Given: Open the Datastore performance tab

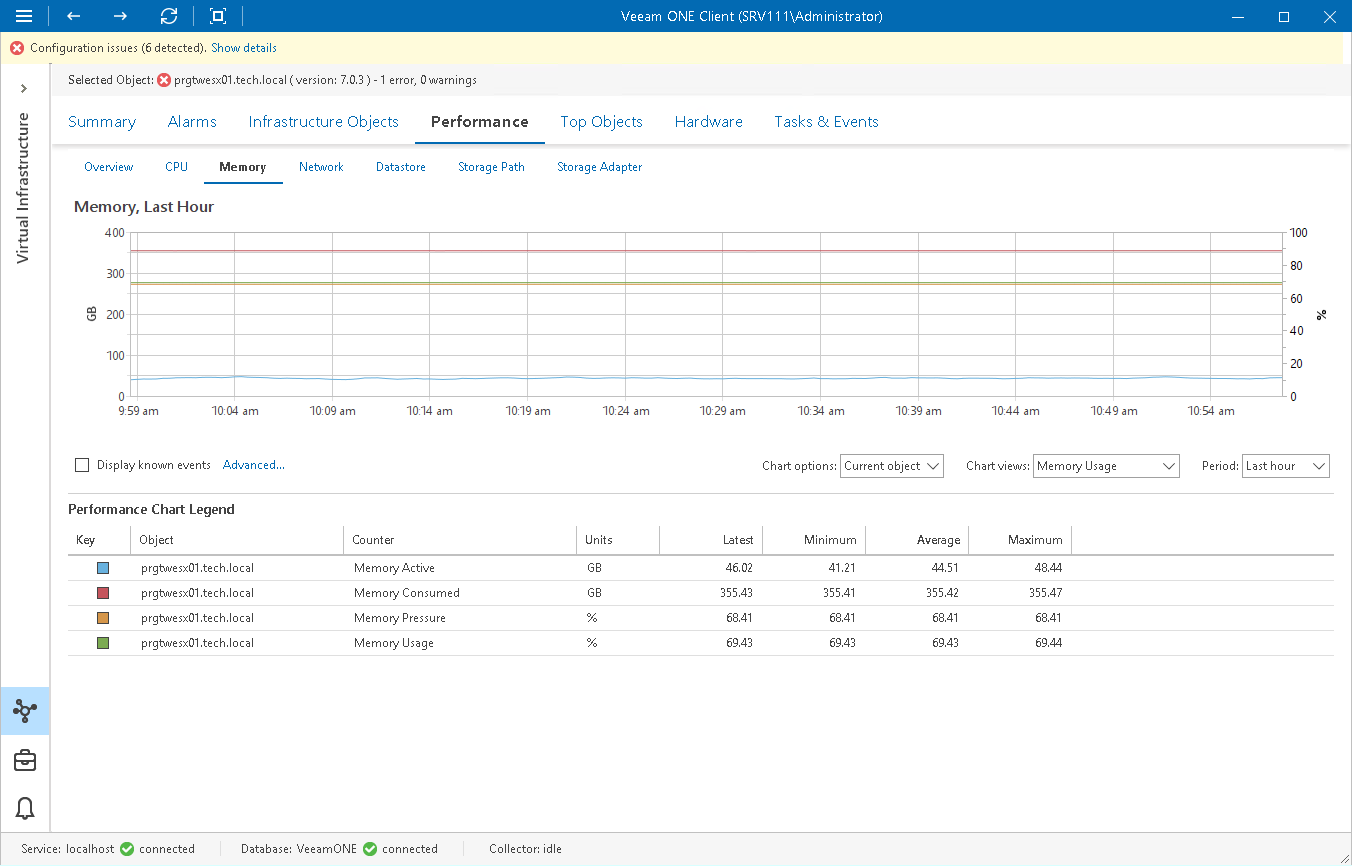Looking at the screenshot, I should coord(400,167).
